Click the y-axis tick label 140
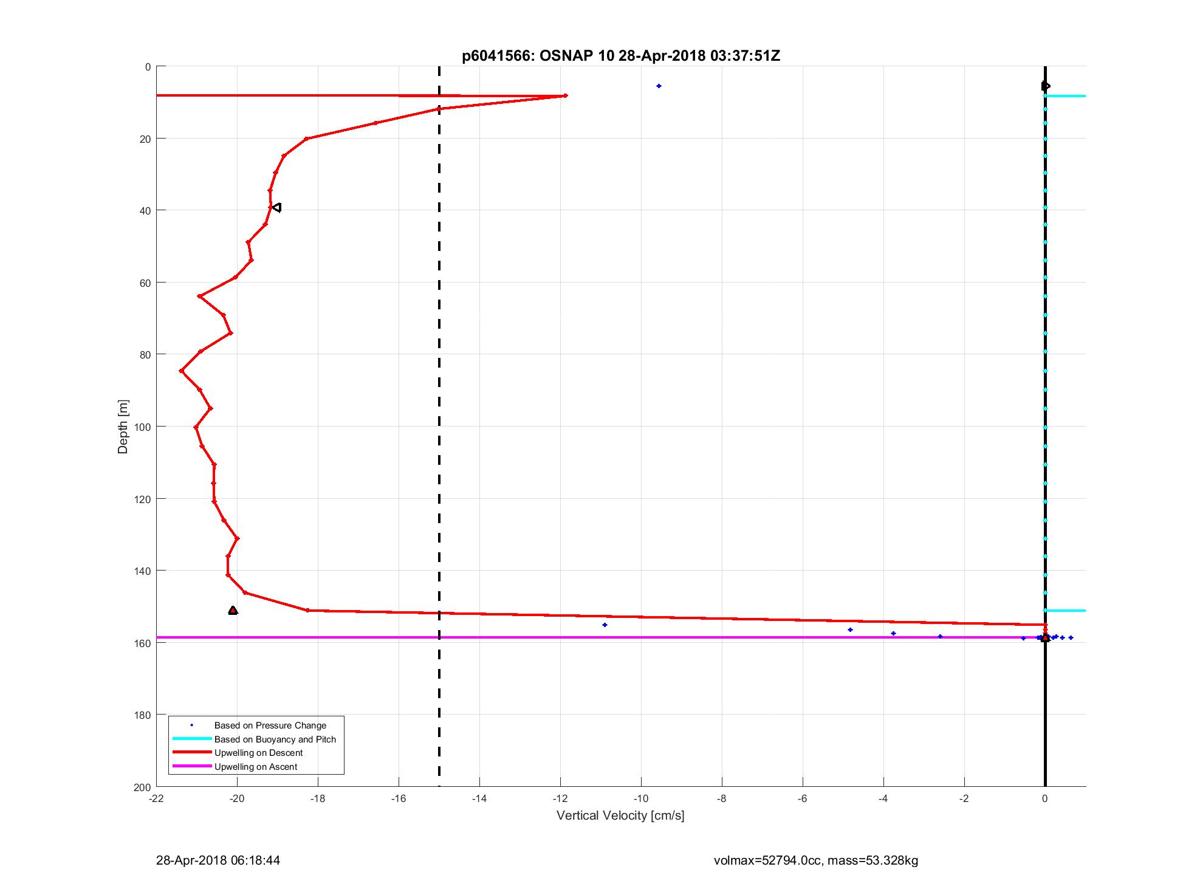 (142, 571)
